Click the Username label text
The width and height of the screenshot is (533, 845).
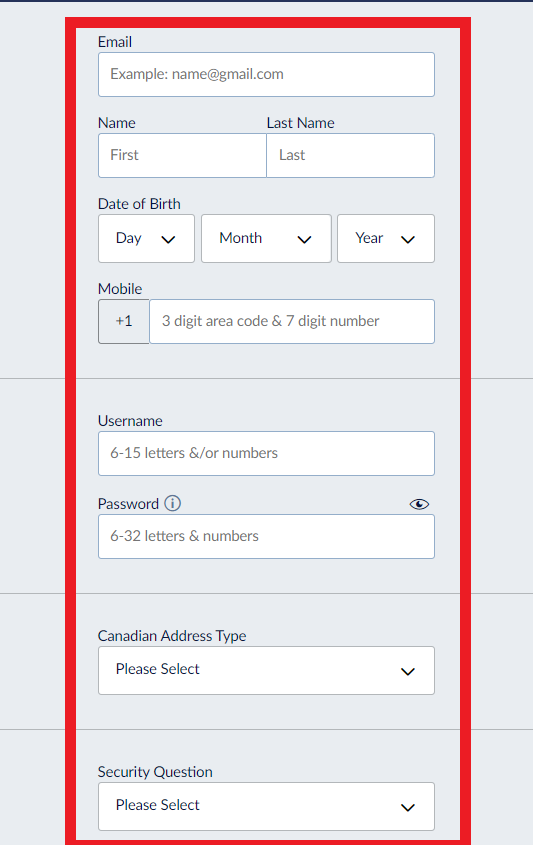[x=130, y=421]
